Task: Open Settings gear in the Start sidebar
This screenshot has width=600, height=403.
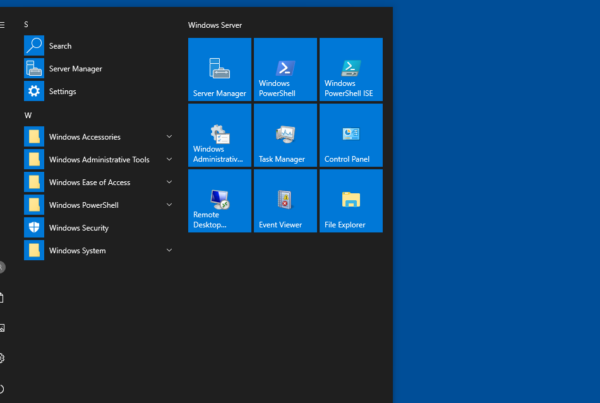Action: [x=2, y=358]
